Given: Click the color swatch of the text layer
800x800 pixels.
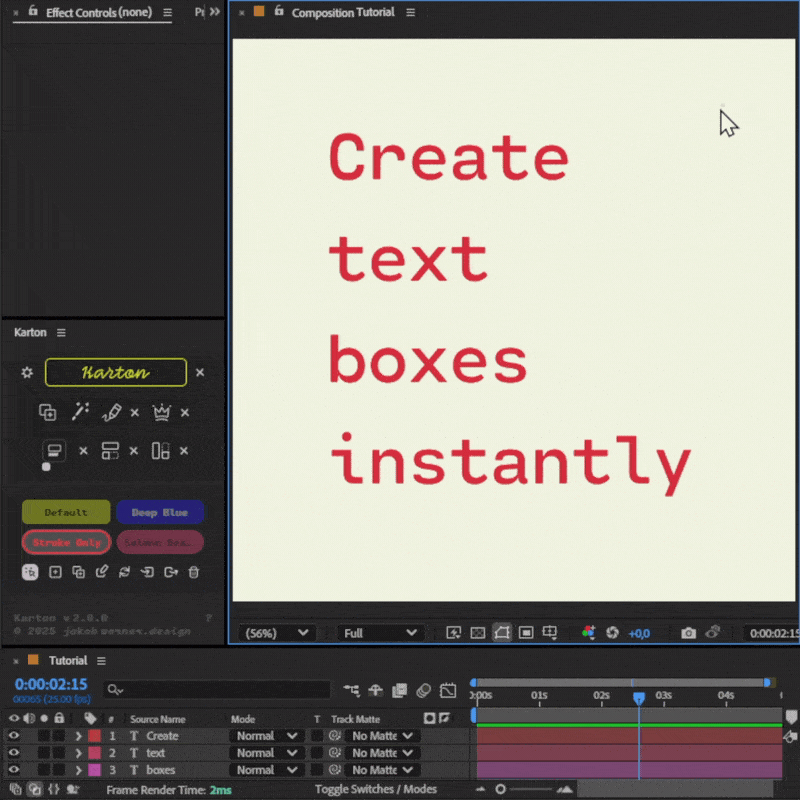Looking at the screenshot, I should [x=94, y=752].
